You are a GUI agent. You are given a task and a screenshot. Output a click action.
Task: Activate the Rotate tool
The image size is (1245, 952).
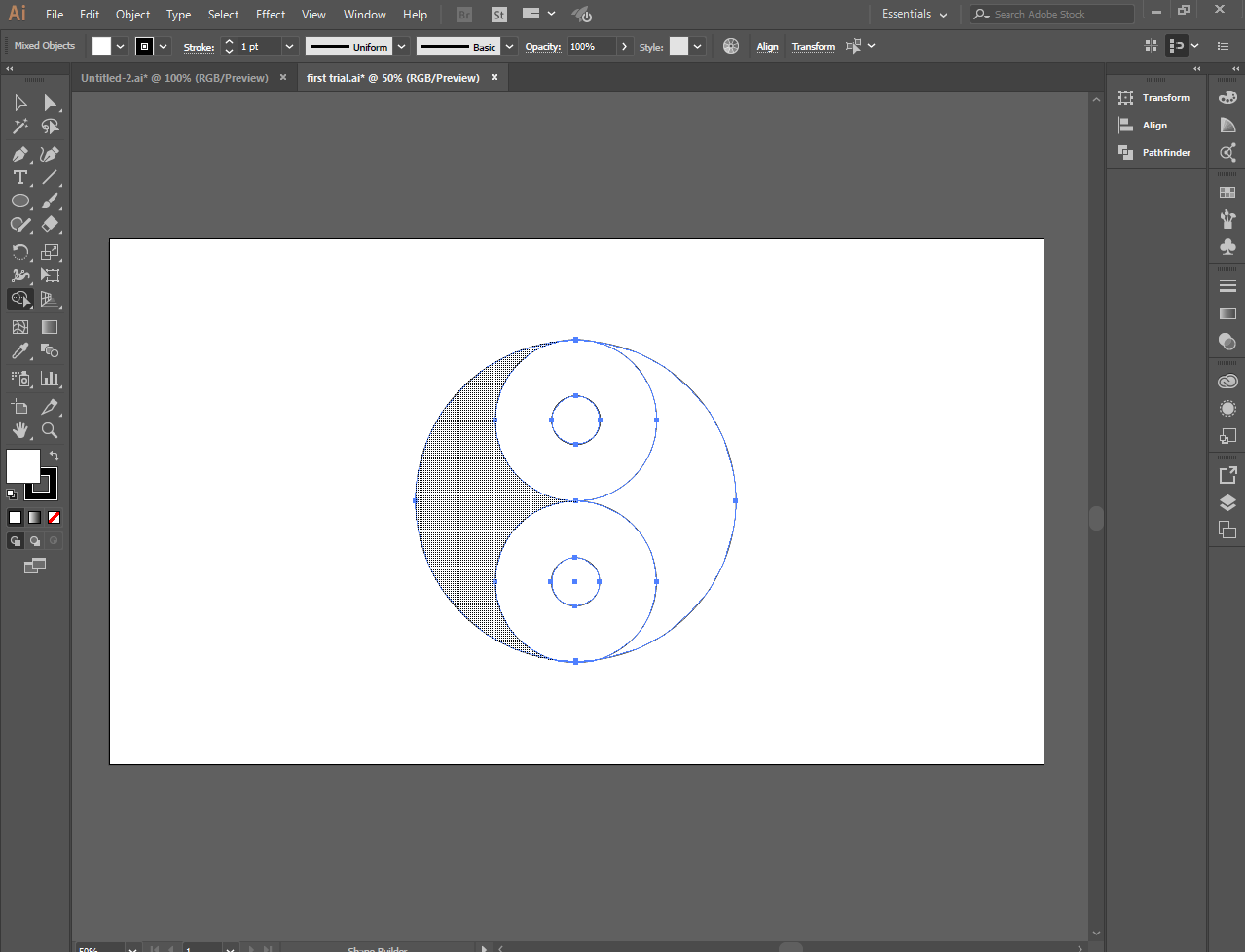(x=20, y=252)
